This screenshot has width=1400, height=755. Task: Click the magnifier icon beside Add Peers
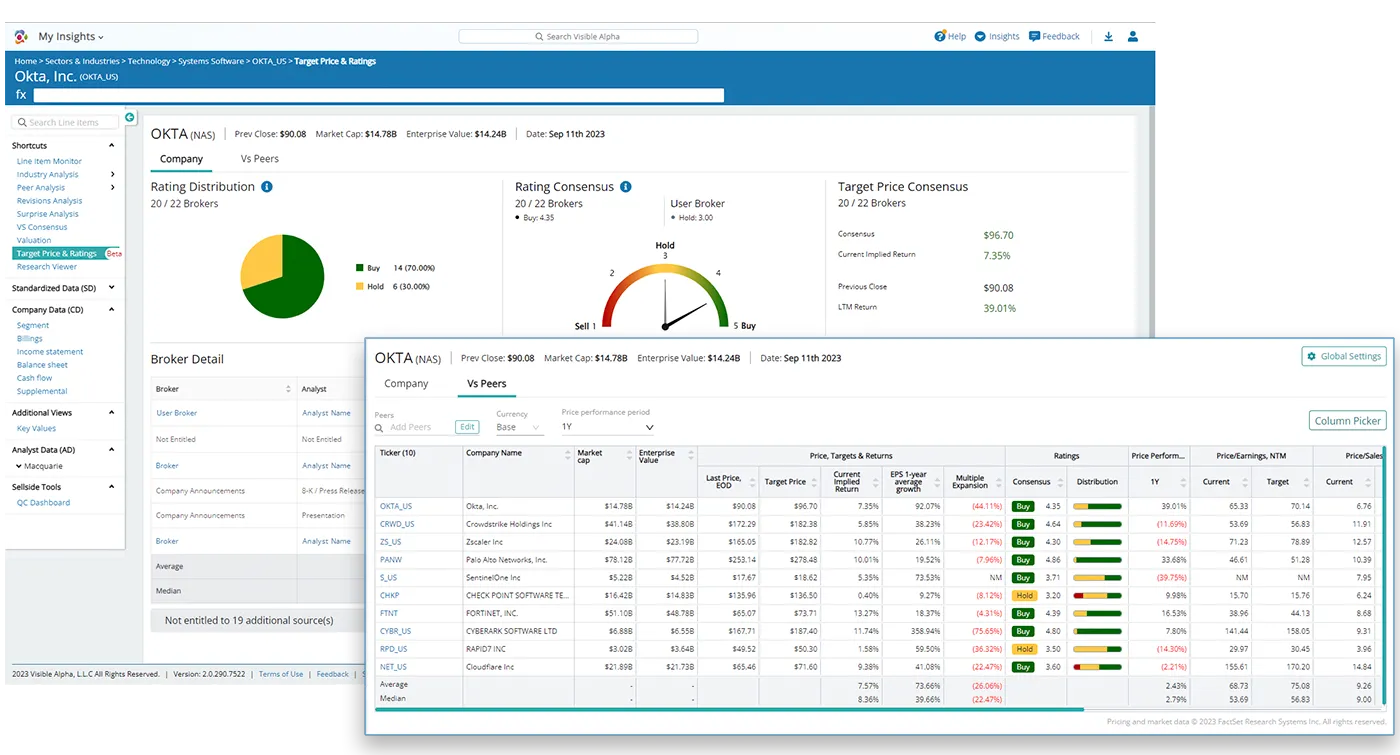[x=380, y=428]
